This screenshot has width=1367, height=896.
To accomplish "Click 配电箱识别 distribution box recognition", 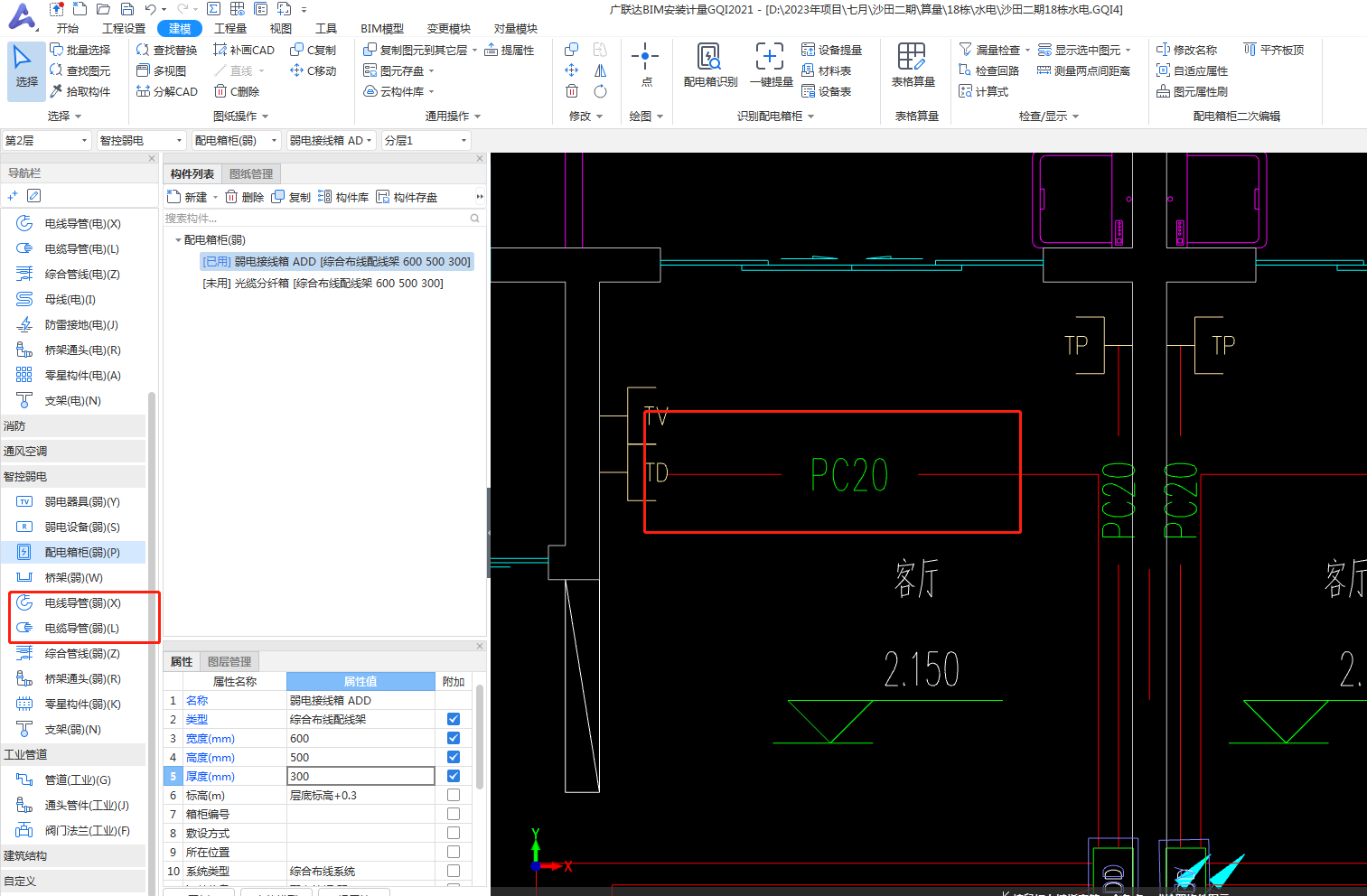I will [x=710, y=64].
